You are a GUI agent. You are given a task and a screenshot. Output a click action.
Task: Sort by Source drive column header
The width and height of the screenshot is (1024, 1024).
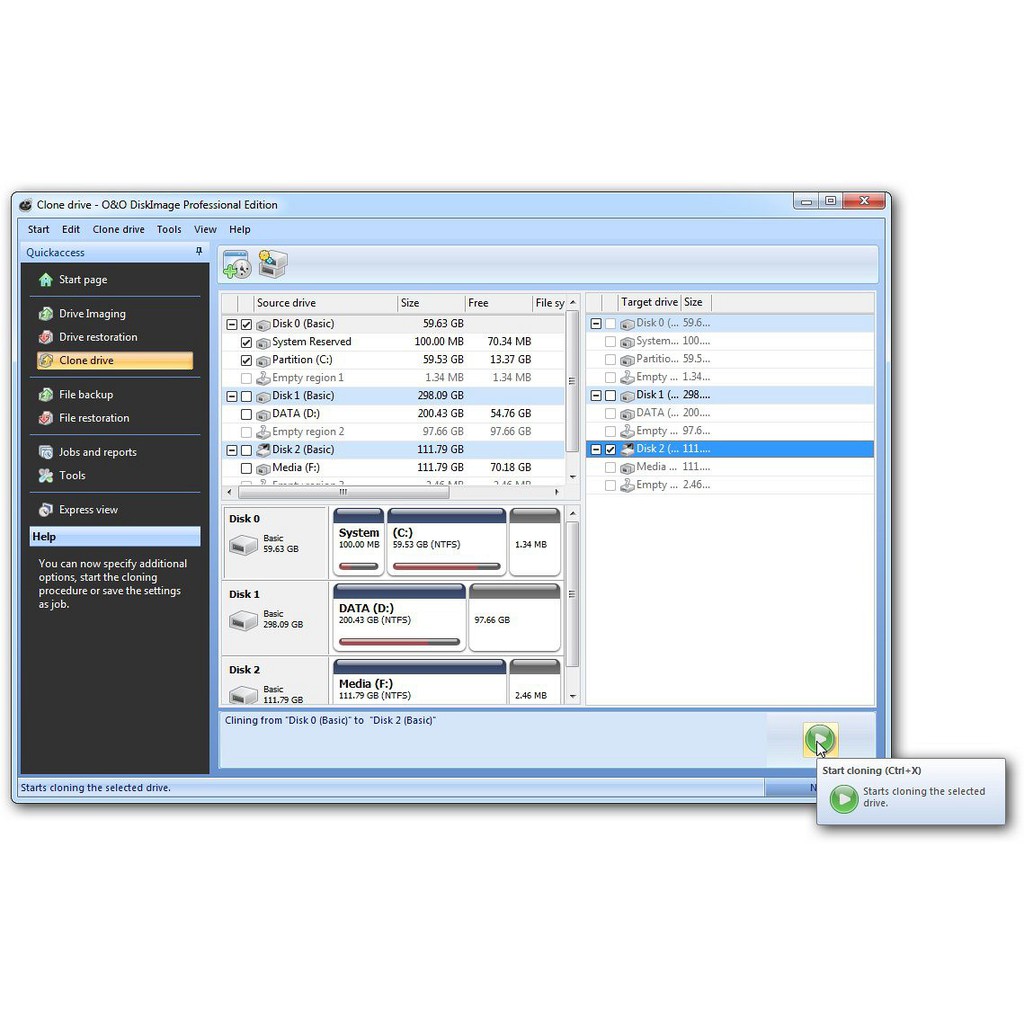[x=326, y=303]
